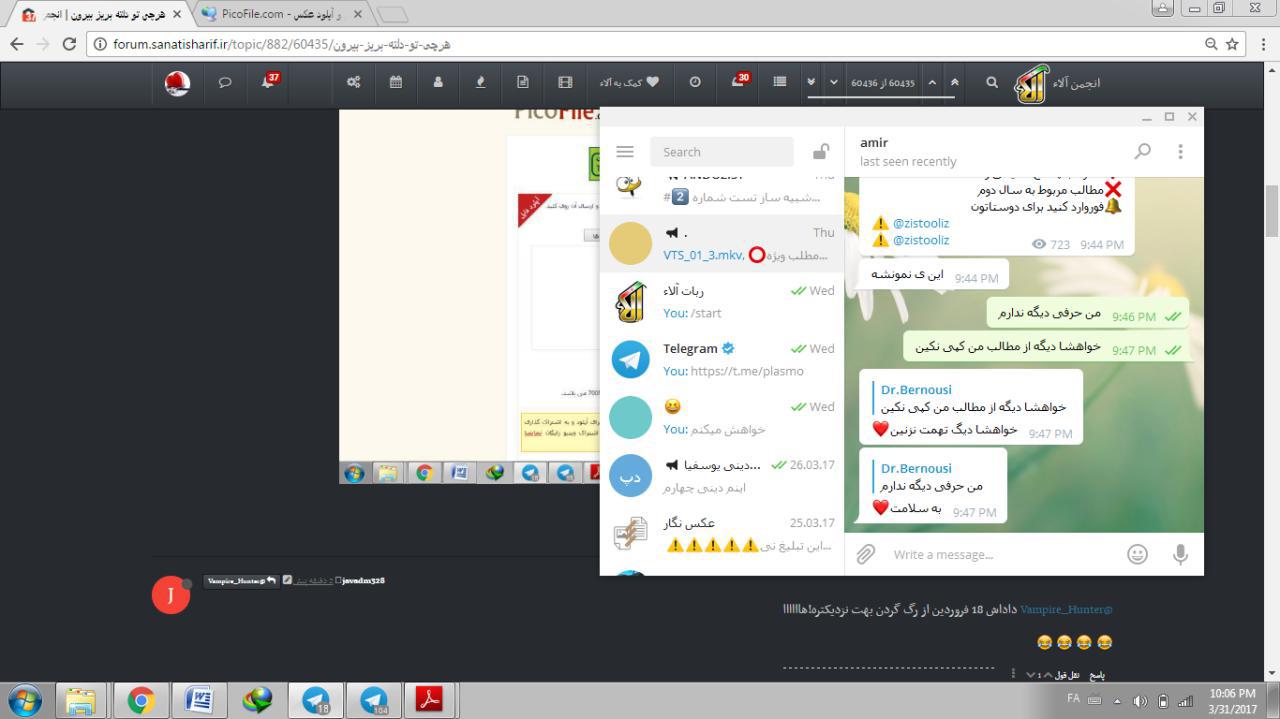Focus the Telegram search field
This screenshot has height=719, width=1280.
pos(721,152)
